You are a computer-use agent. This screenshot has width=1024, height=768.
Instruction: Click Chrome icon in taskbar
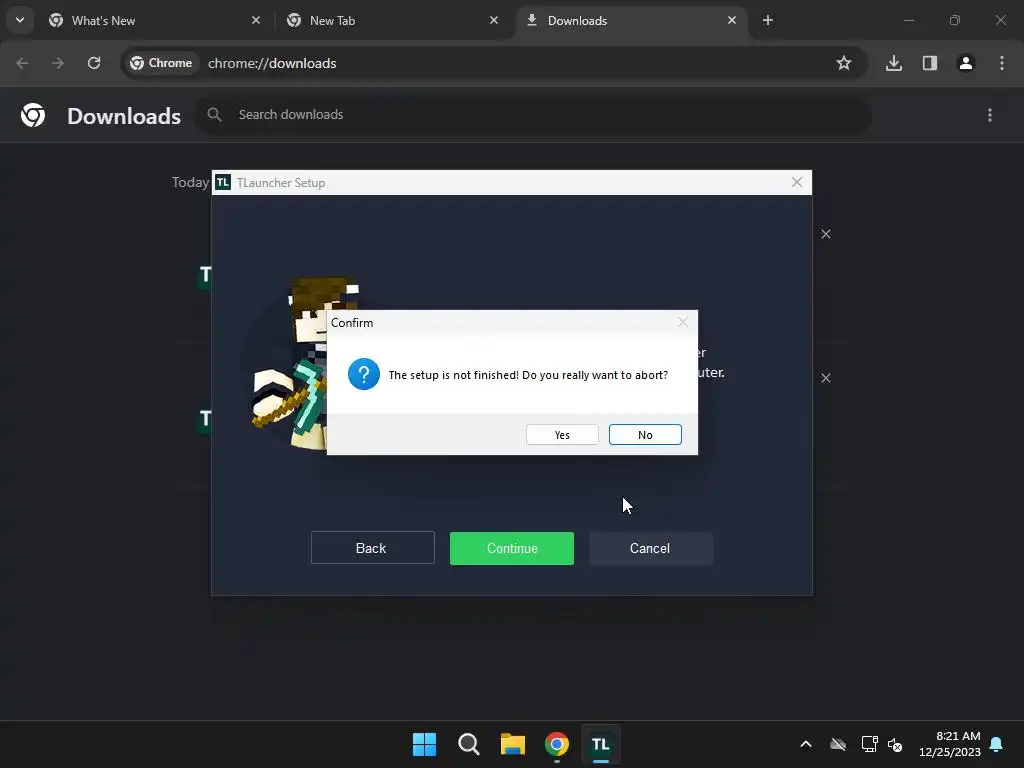(x=557, y=744)
